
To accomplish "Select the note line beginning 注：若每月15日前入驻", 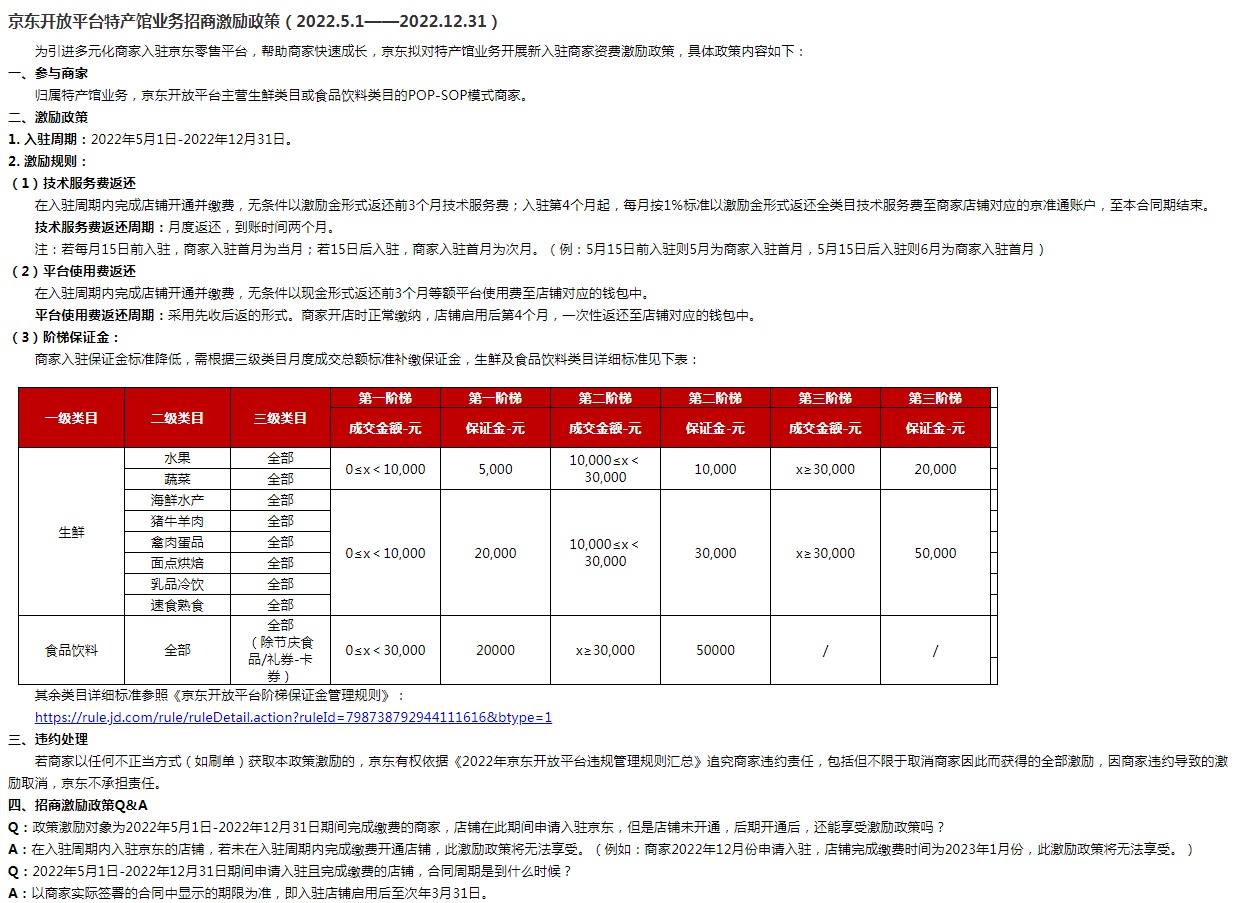I will (x=540, y=249).
